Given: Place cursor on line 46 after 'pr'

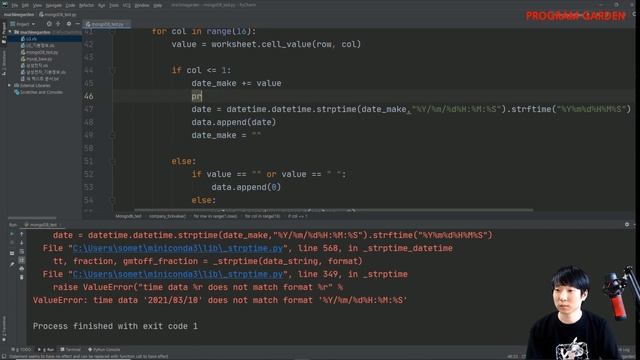Looking at the screenshot, I should (x=202, y=96).
